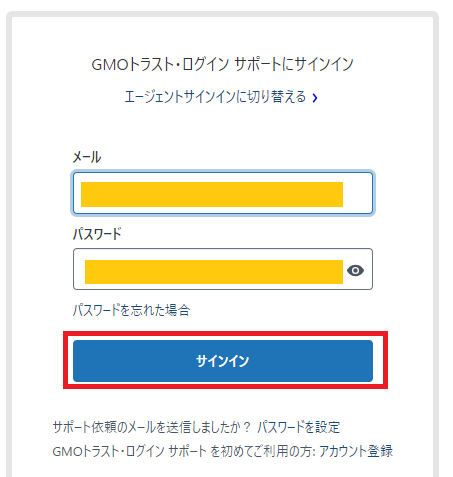The image size is (453, 477).
Task: Click the yellow masked area in the パスワード field
Action: click(x=214, y=272)
